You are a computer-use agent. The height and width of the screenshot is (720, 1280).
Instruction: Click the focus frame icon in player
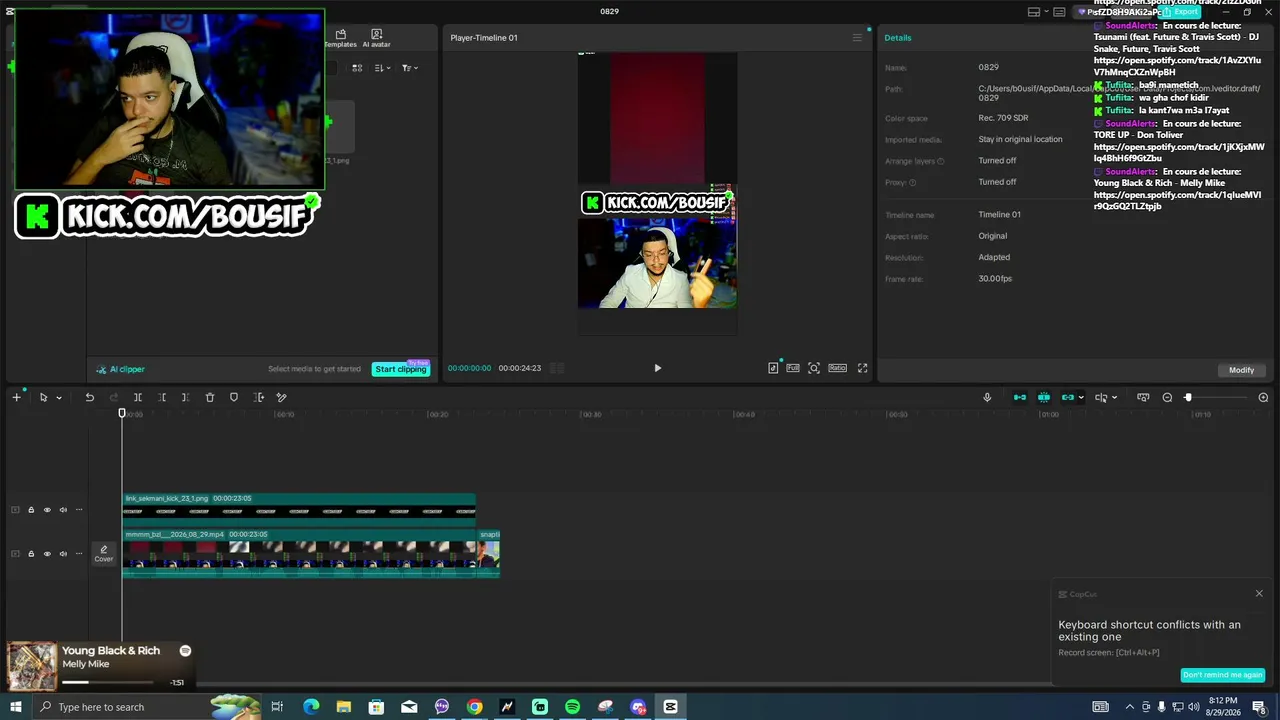[x=814, y=368]
